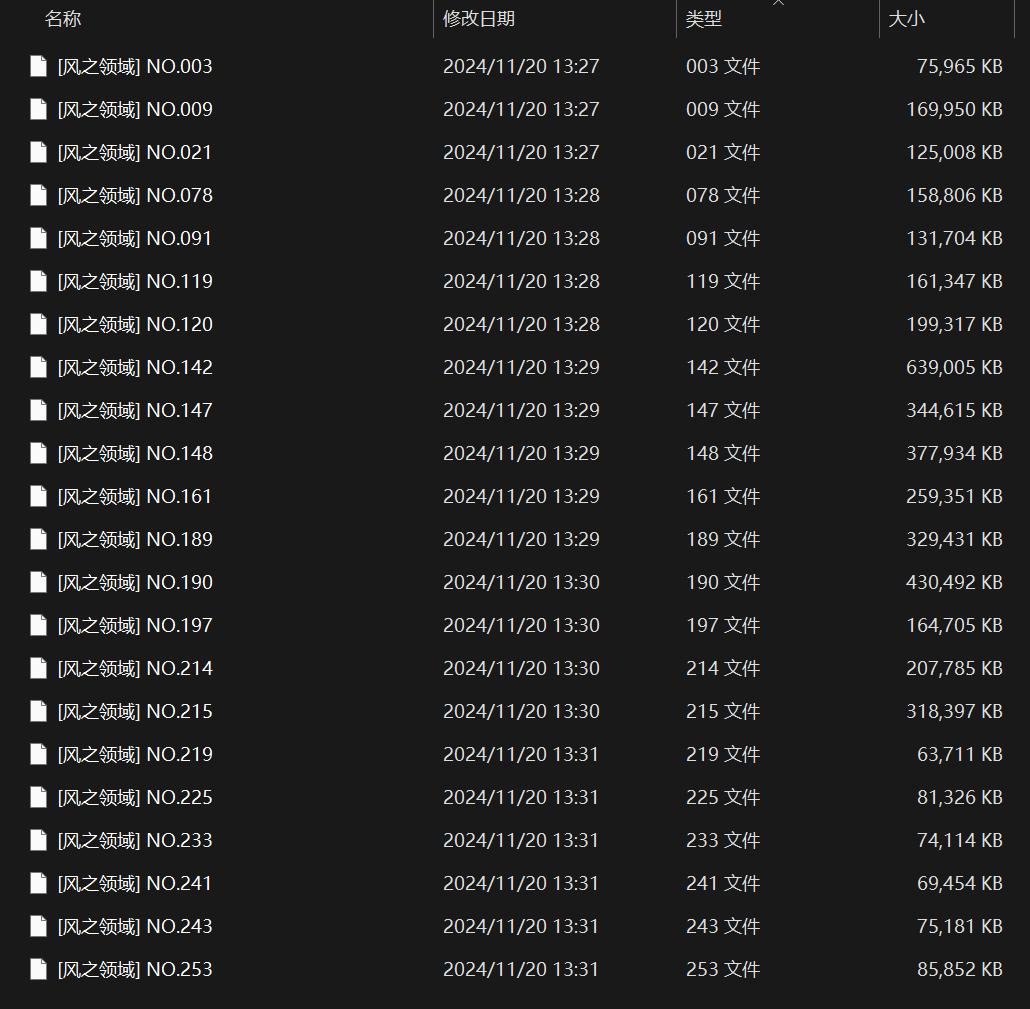Toggle sort arrow above 类型 header
The height and width of the screenshot is (1009, 1030).
pos(778,3)
